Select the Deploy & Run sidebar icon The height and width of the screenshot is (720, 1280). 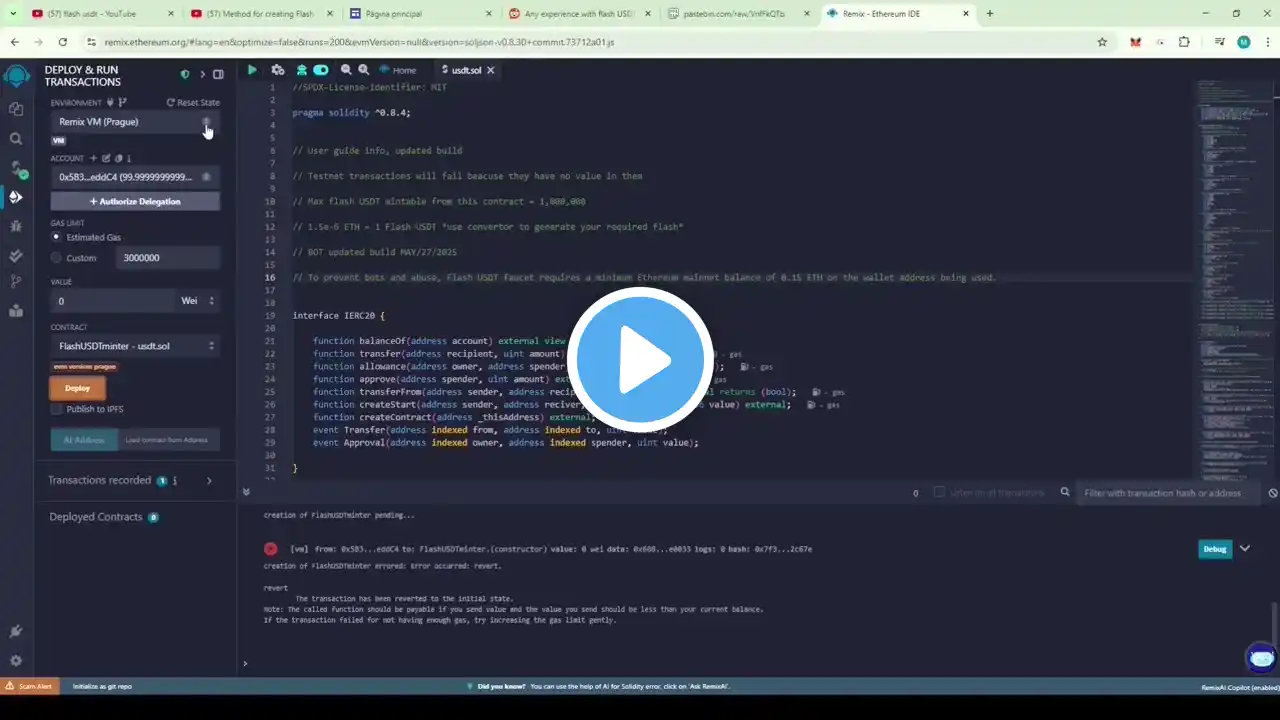pyautogui.click(x=16, y=197)
